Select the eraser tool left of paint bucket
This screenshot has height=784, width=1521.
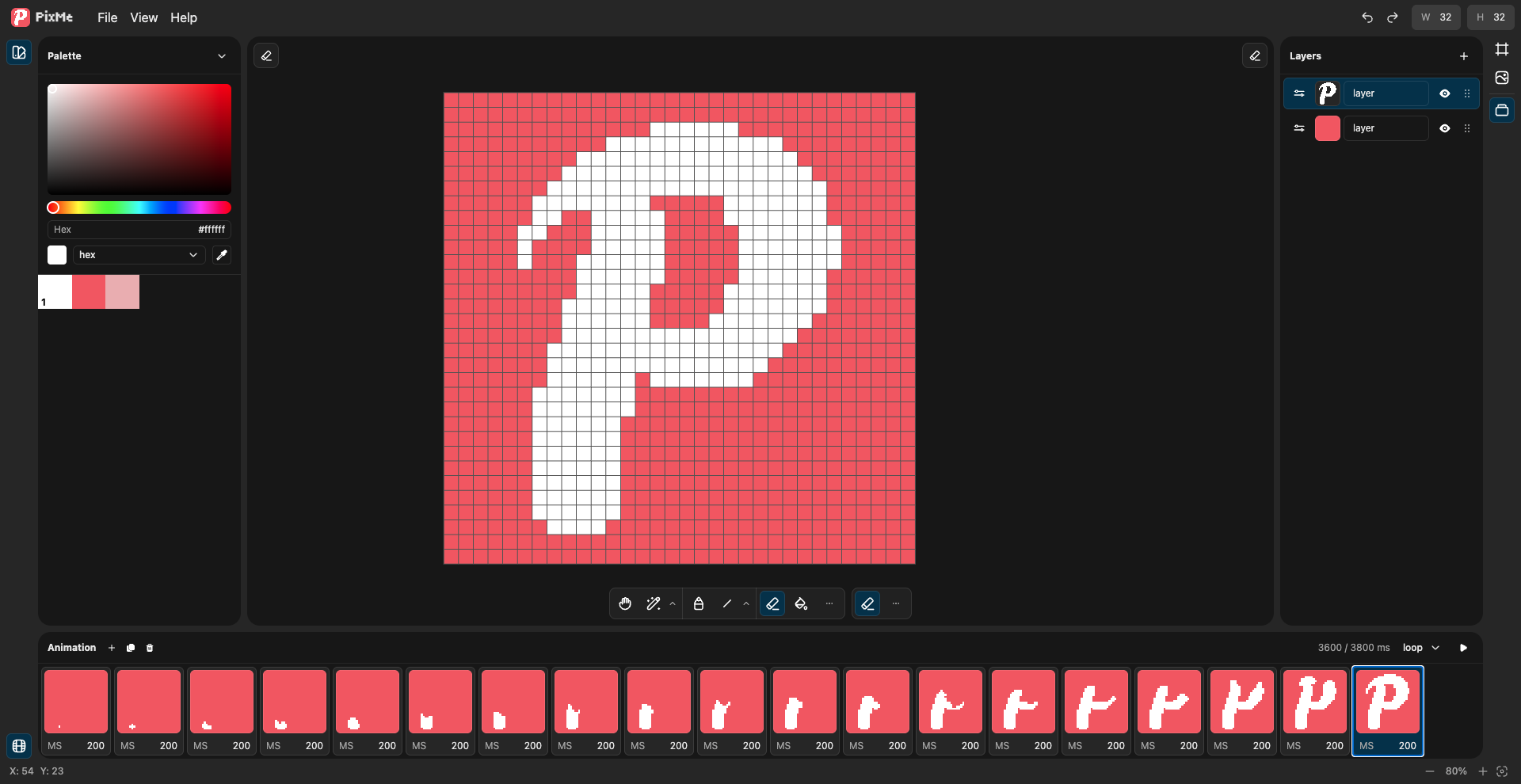pos(772,603)
